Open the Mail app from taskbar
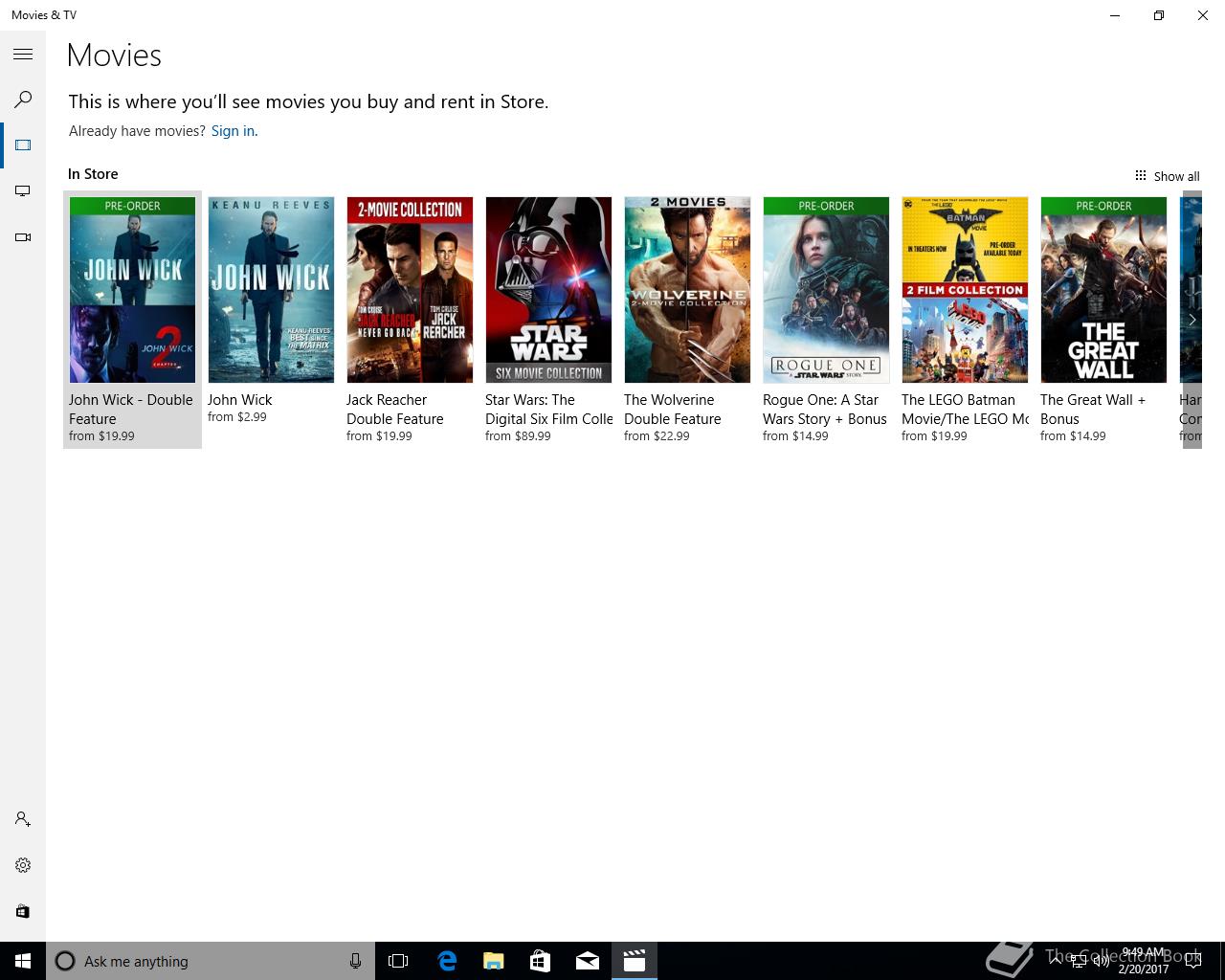Image resolution: width=1225 pixels, height=980 pixels. [x=588, y=961]
